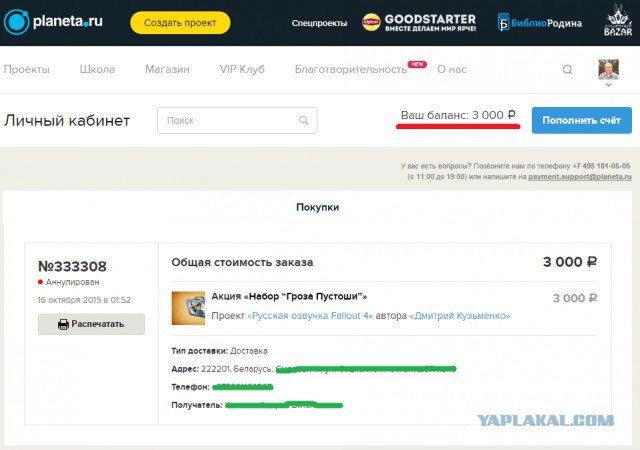This screenshot has width=640, height=450.
Task: Open the БиблиоРодина logo link
Action: pyautogui.click(x=540, y=23)
